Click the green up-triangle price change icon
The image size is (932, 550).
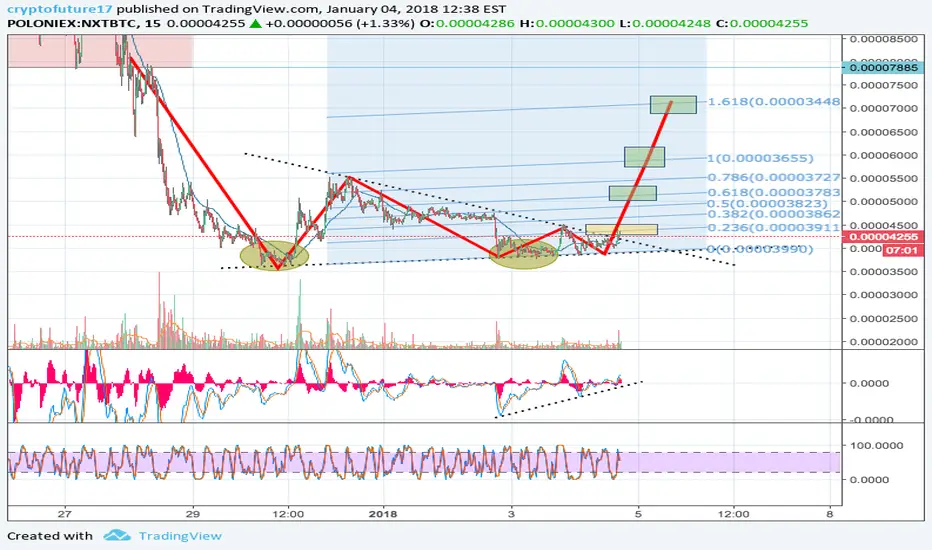(255, 24)
